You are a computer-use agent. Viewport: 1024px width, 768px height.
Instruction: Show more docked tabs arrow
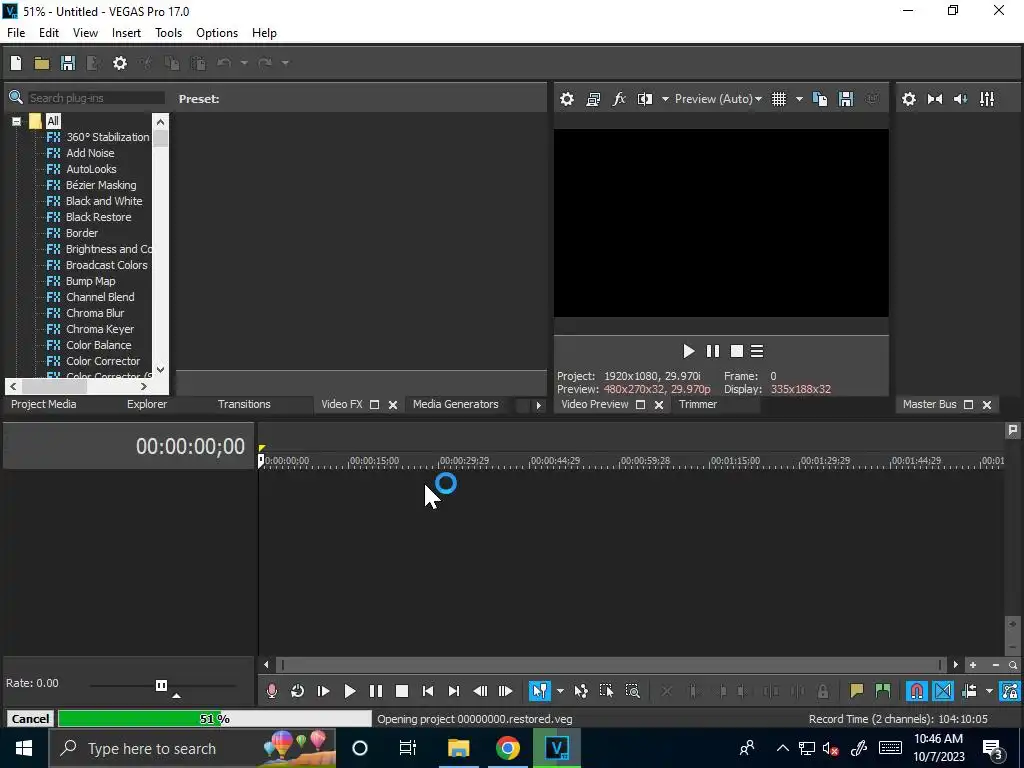tap(538, 405)
